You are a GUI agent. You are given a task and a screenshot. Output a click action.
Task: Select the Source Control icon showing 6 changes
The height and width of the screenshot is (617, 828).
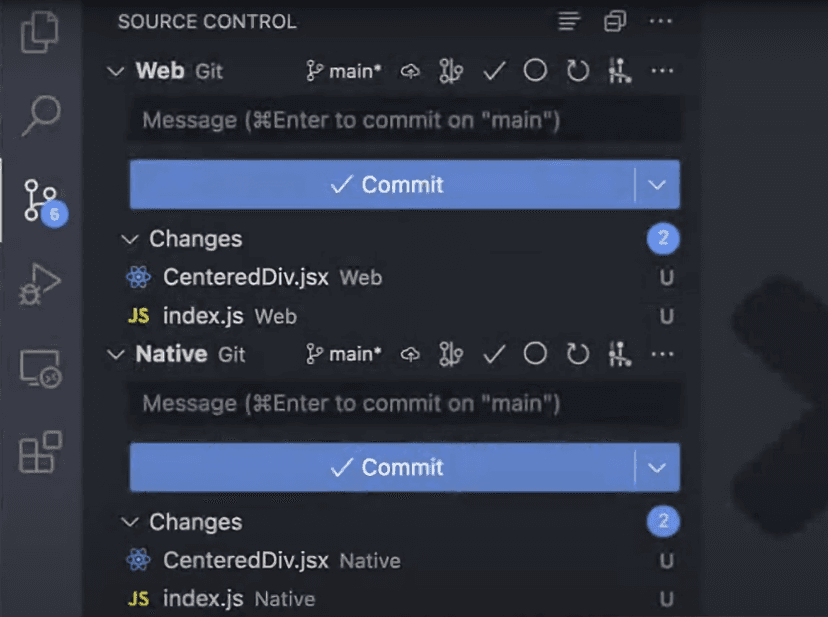(x=40, y=198)
